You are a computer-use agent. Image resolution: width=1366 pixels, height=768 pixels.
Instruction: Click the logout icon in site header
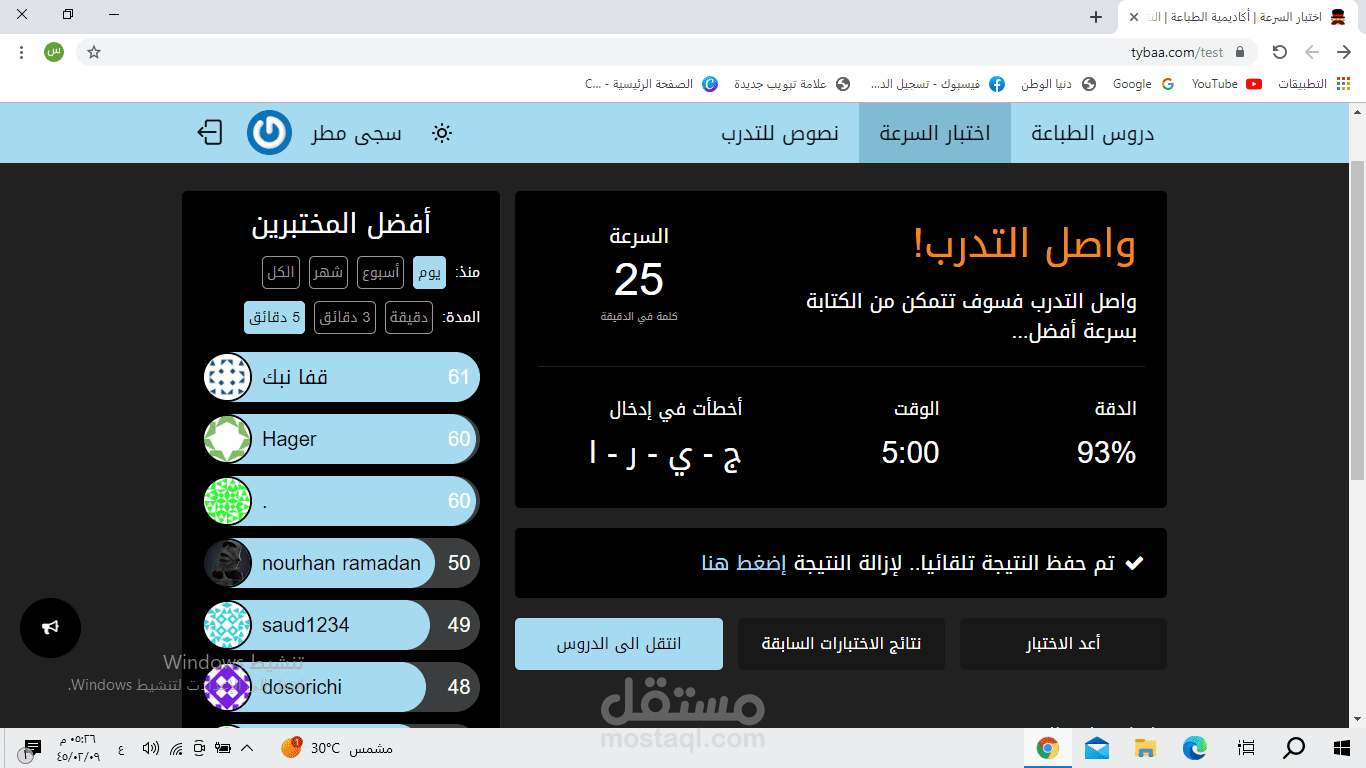coord(209,132)
